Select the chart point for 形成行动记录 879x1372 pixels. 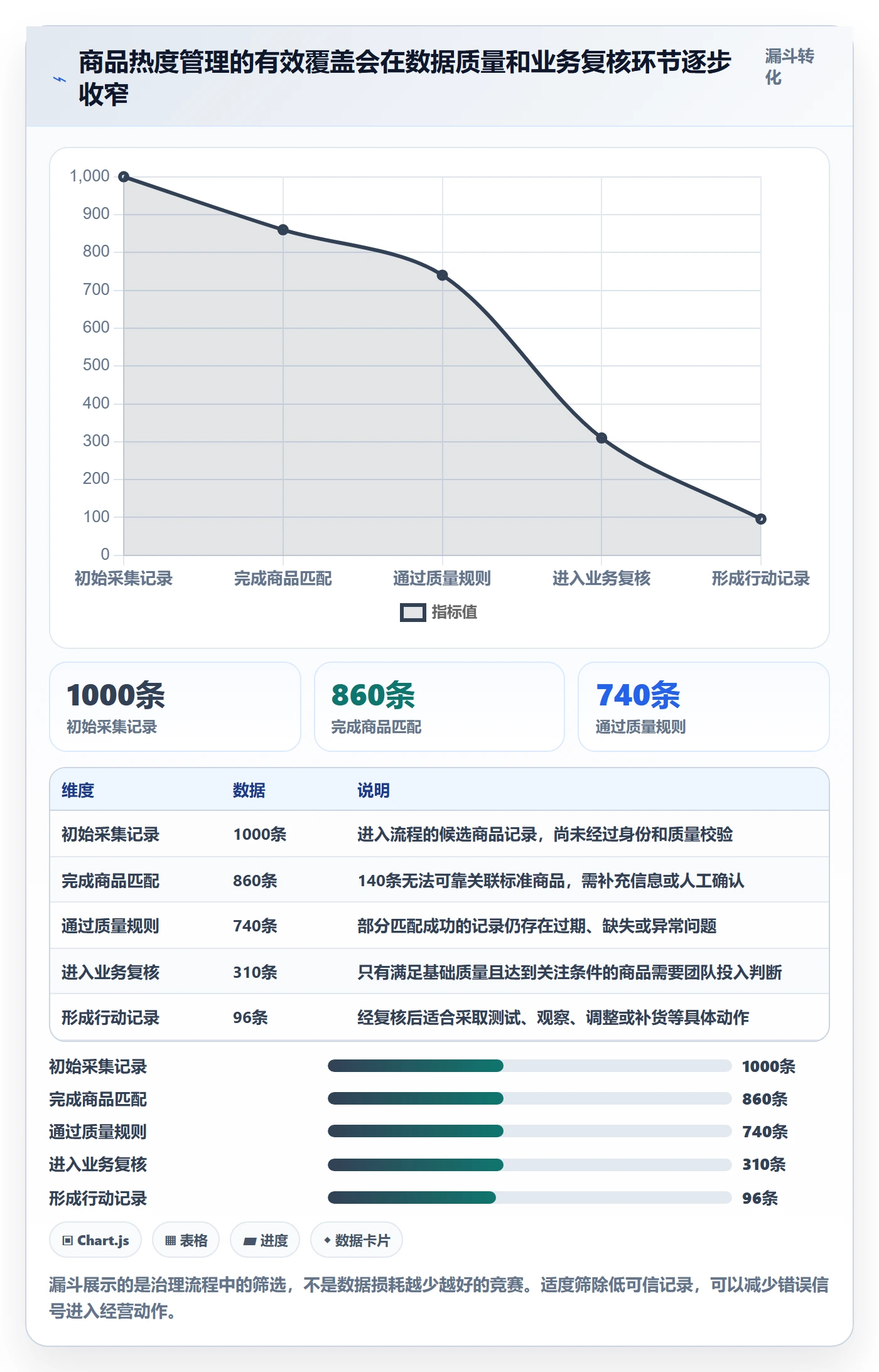760,519
